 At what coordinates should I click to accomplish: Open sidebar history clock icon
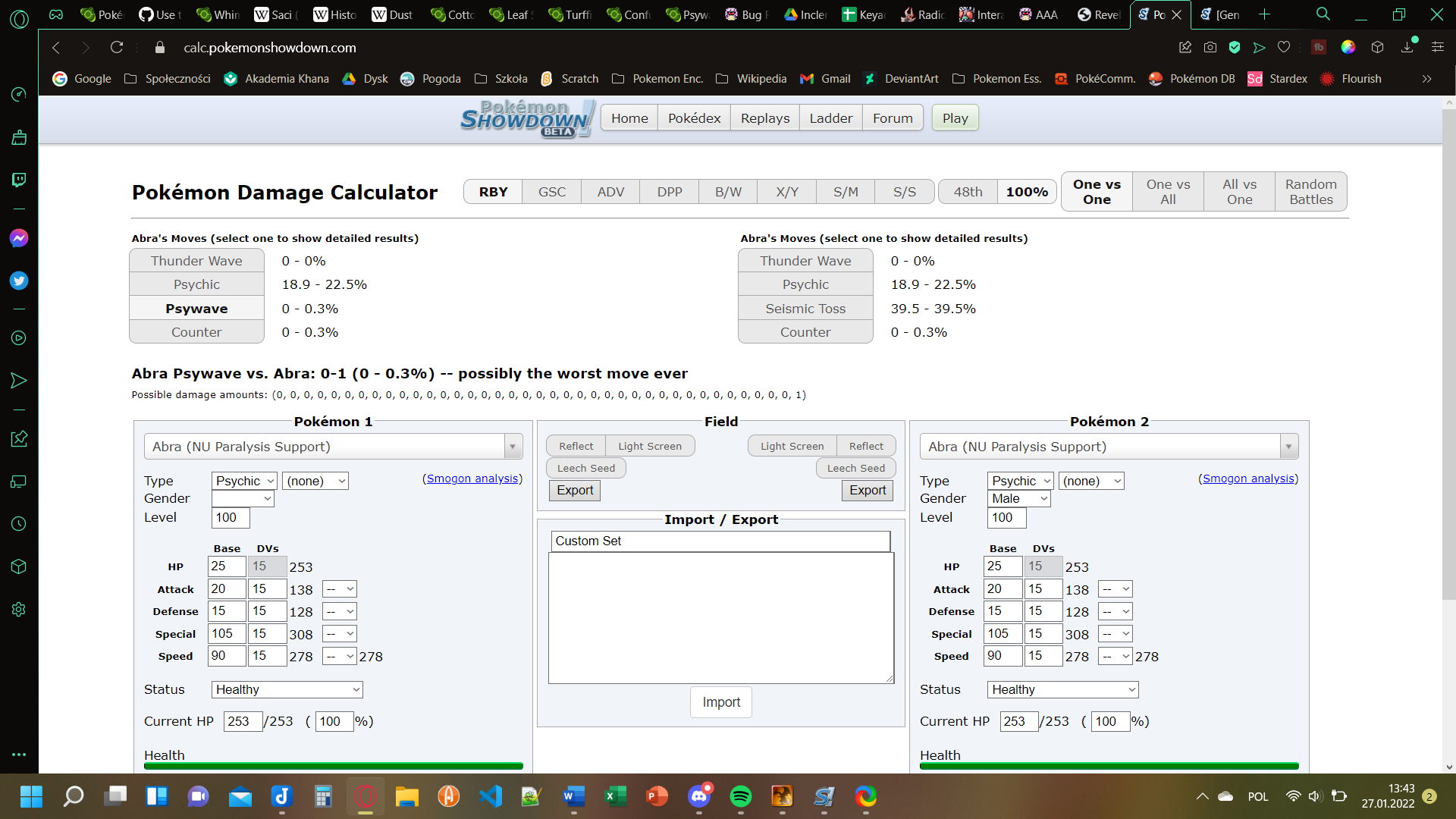(19, 523)
